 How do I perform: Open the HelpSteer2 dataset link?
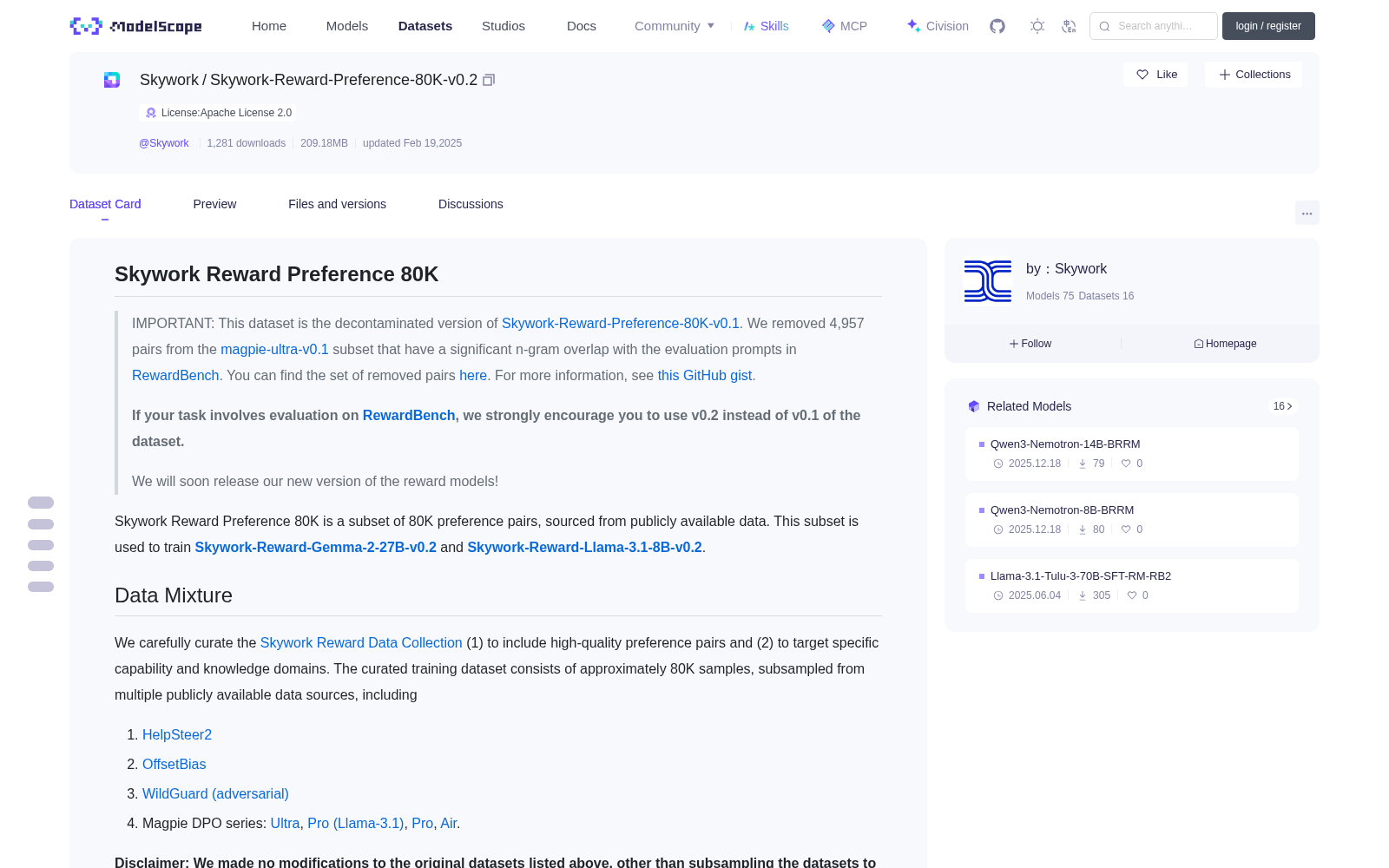click(177, 734)
